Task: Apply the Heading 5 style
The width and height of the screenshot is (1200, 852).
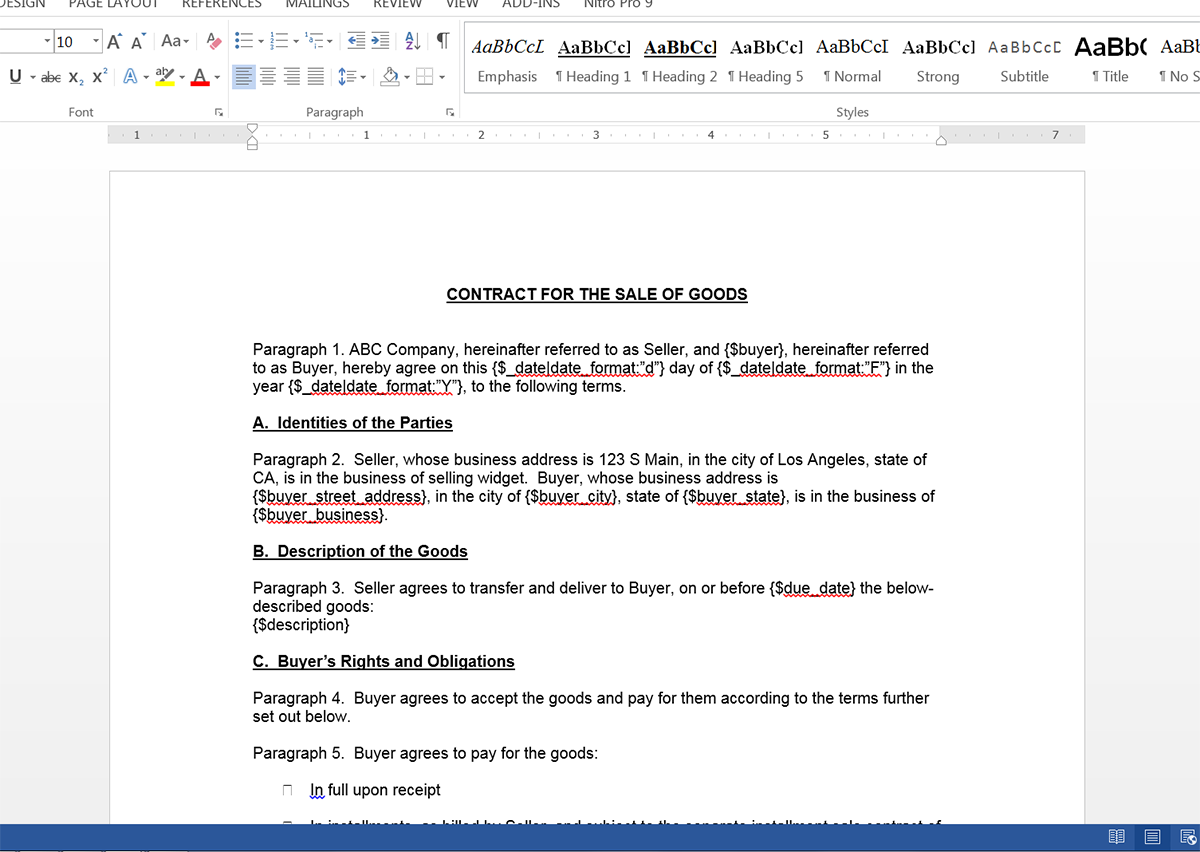Action: (x=765, y=61)
